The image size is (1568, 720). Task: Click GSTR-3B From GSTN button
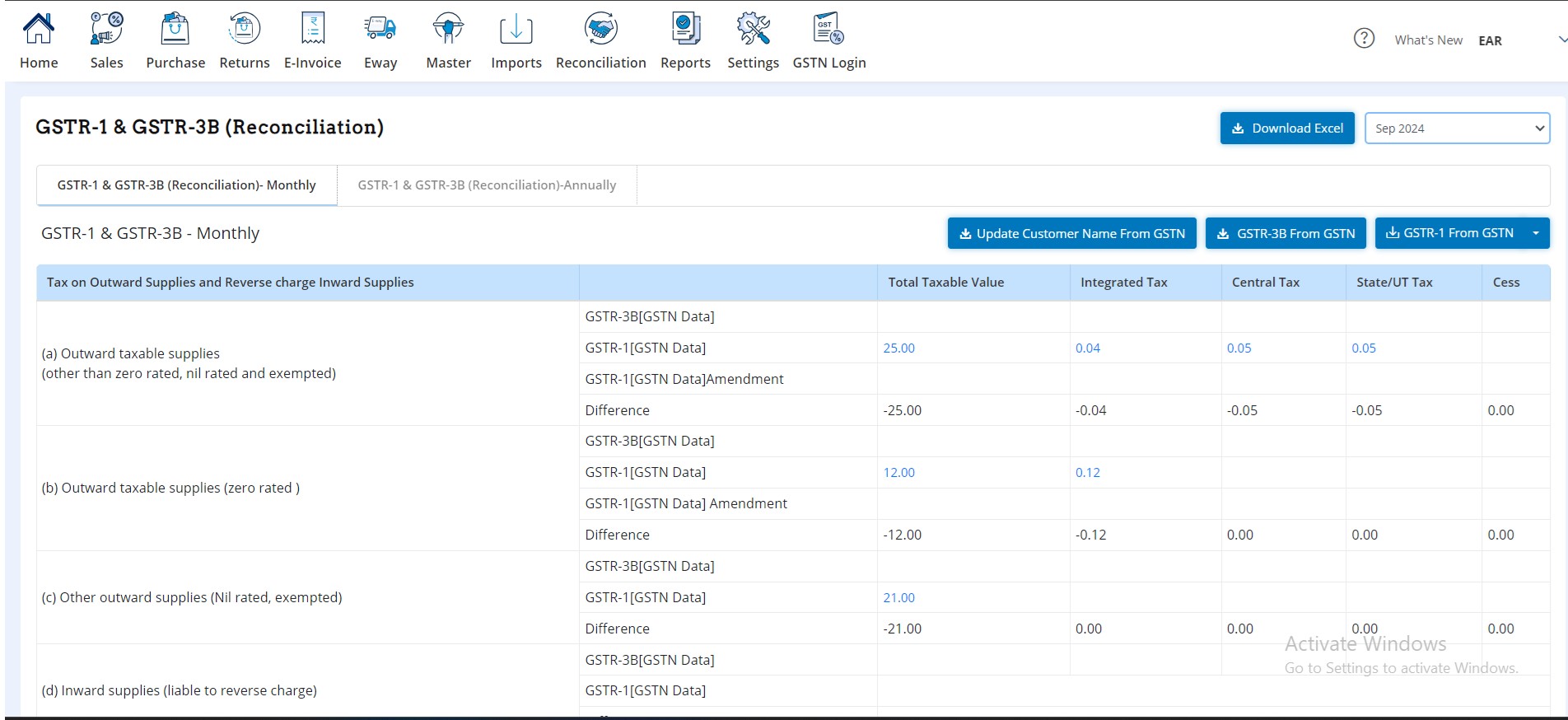click(1286, 233)
